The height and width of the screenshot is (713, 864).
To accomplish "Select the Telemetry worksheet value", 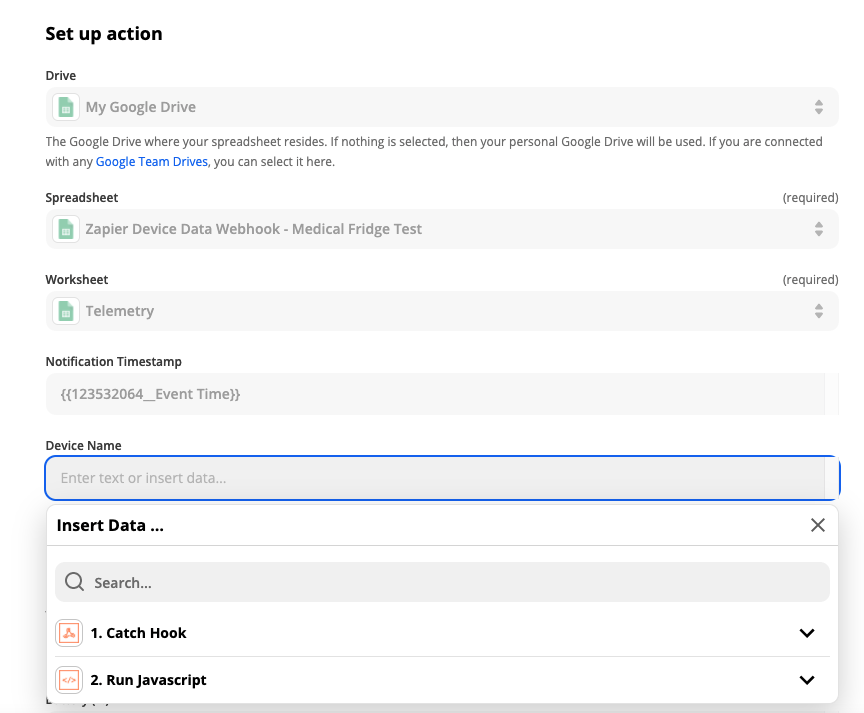I will (120, 311).
